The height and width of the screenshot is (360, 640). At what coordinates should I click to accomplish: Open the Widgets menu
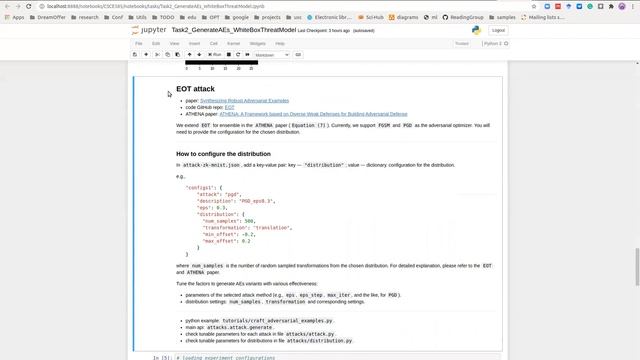(258, 43)
